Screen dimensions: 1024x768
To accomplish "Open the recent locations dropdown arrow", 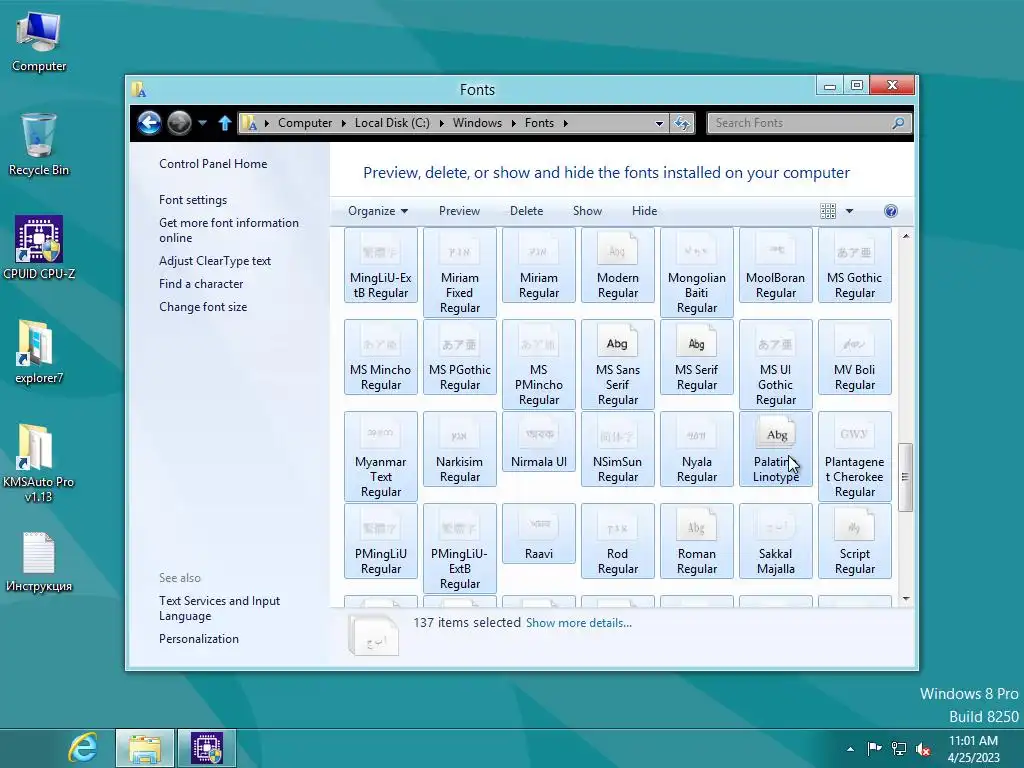I will pos(202,123).
